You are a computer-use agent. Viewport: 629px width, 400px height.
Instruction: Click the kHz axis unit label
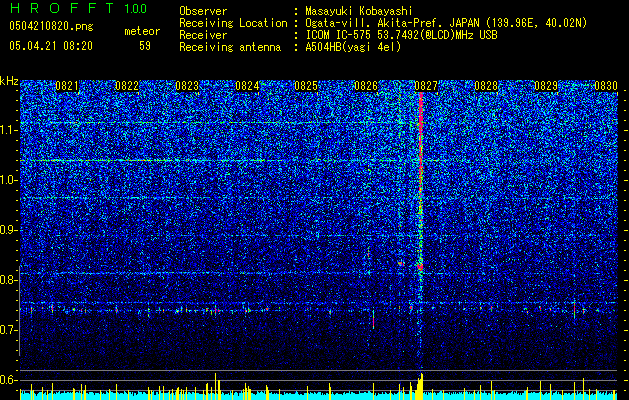pos(9,81)
